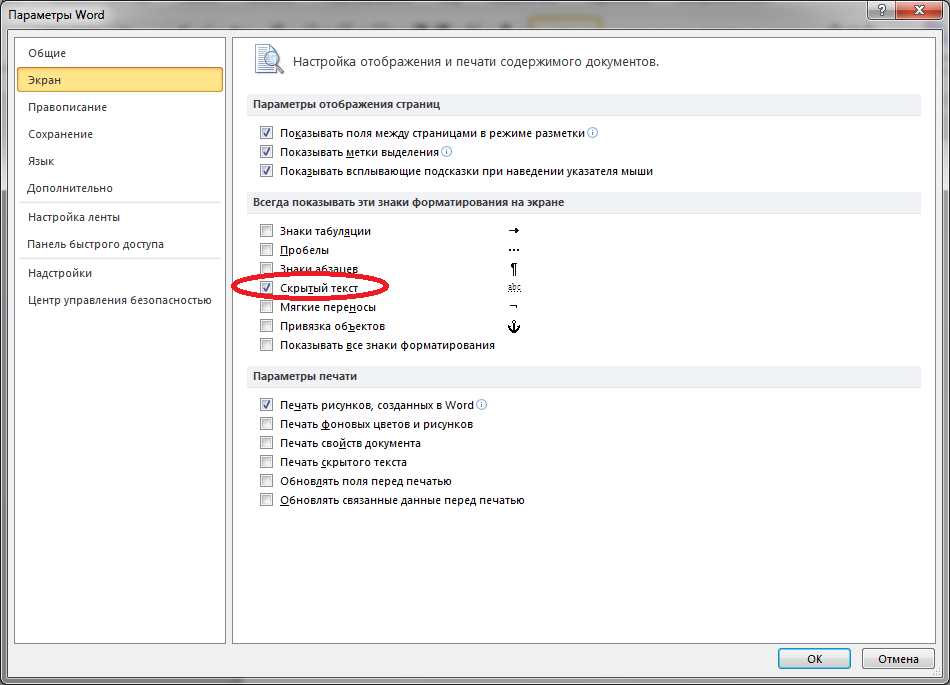Image resolution: width=950 pixels, height=685 pixels.
Task: Select "Настройка ленты" in the sidebar
Action: click(74, 217)
